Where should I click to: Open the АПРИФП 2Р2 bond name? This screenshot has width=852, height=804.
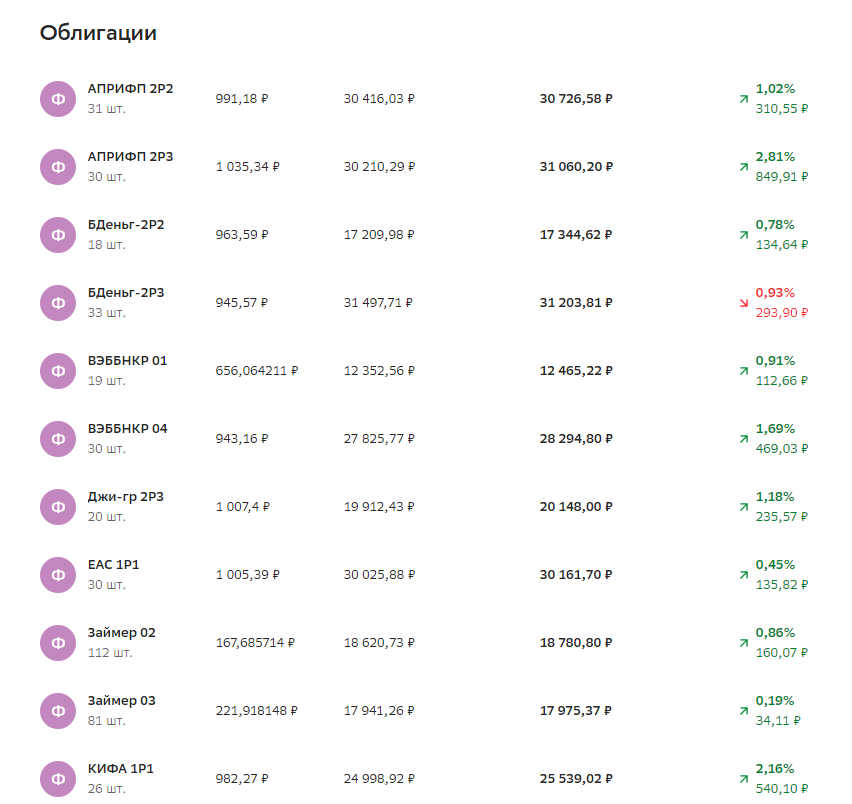tap(130, 88)
